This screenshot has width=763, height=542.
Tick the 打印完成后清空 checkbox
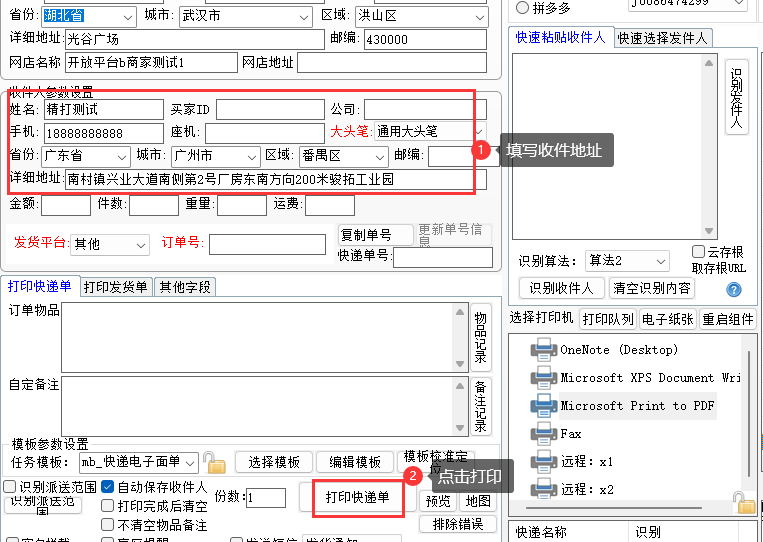pyautogui.click(x=107, y=506)
